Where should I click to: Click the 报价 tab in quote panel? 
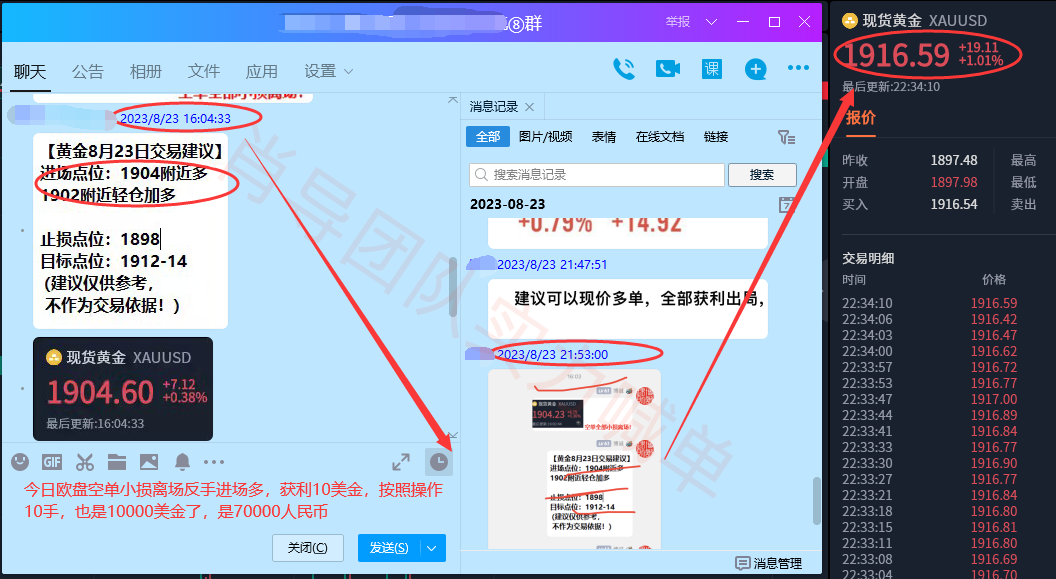[x=861, y=118]
